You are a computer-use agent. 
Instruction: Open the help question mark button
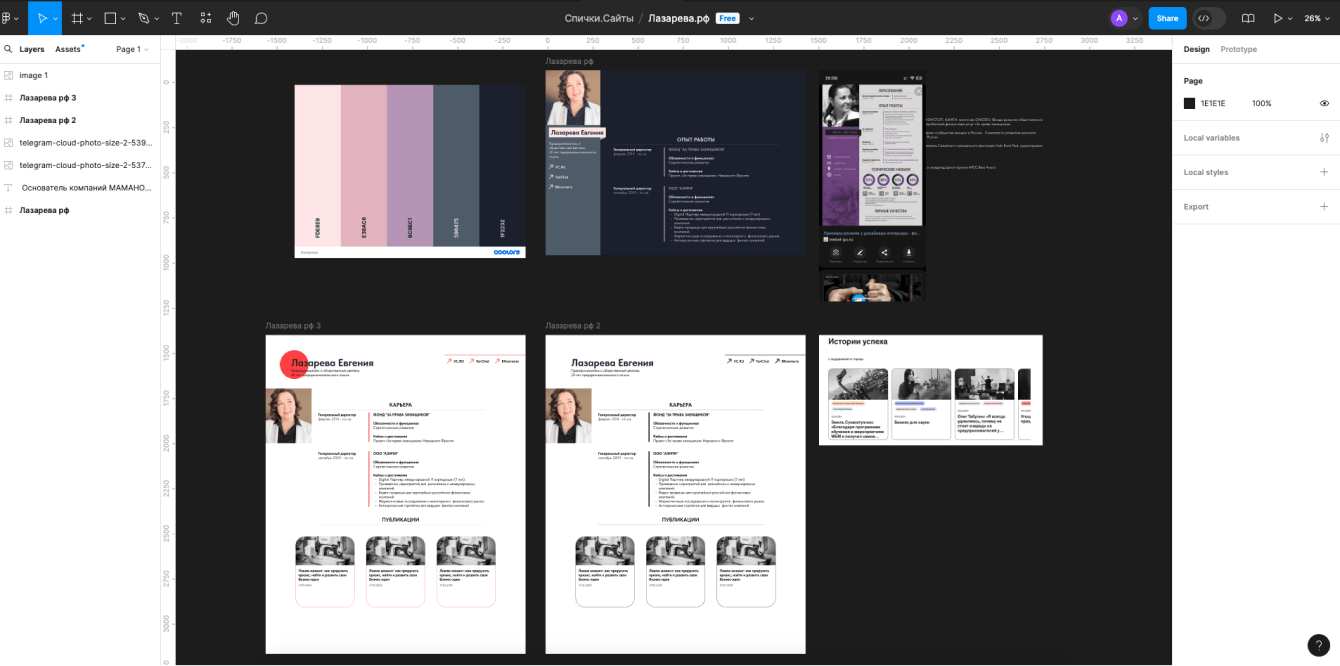point(1318,645)
